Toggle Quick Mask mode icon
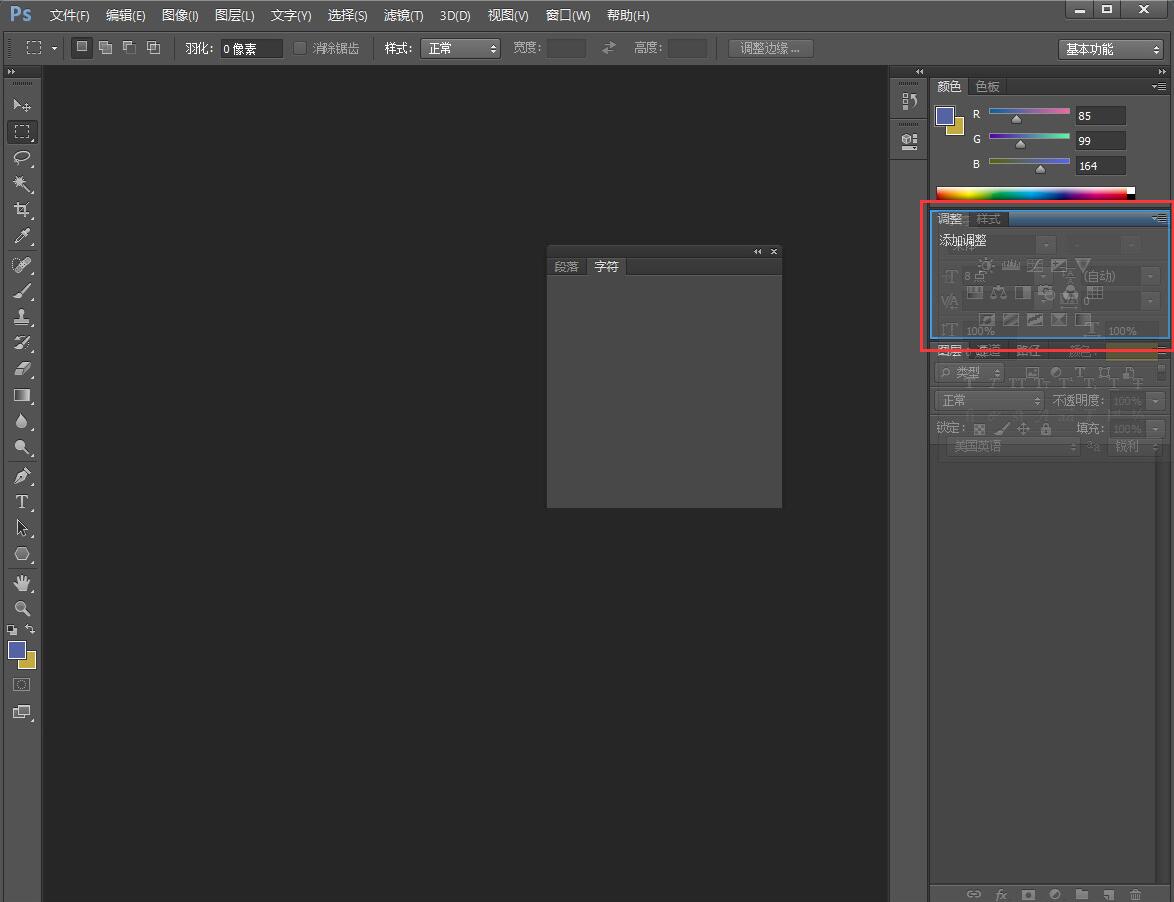Screen dimensions: 1174x902 tap(21, 685)
